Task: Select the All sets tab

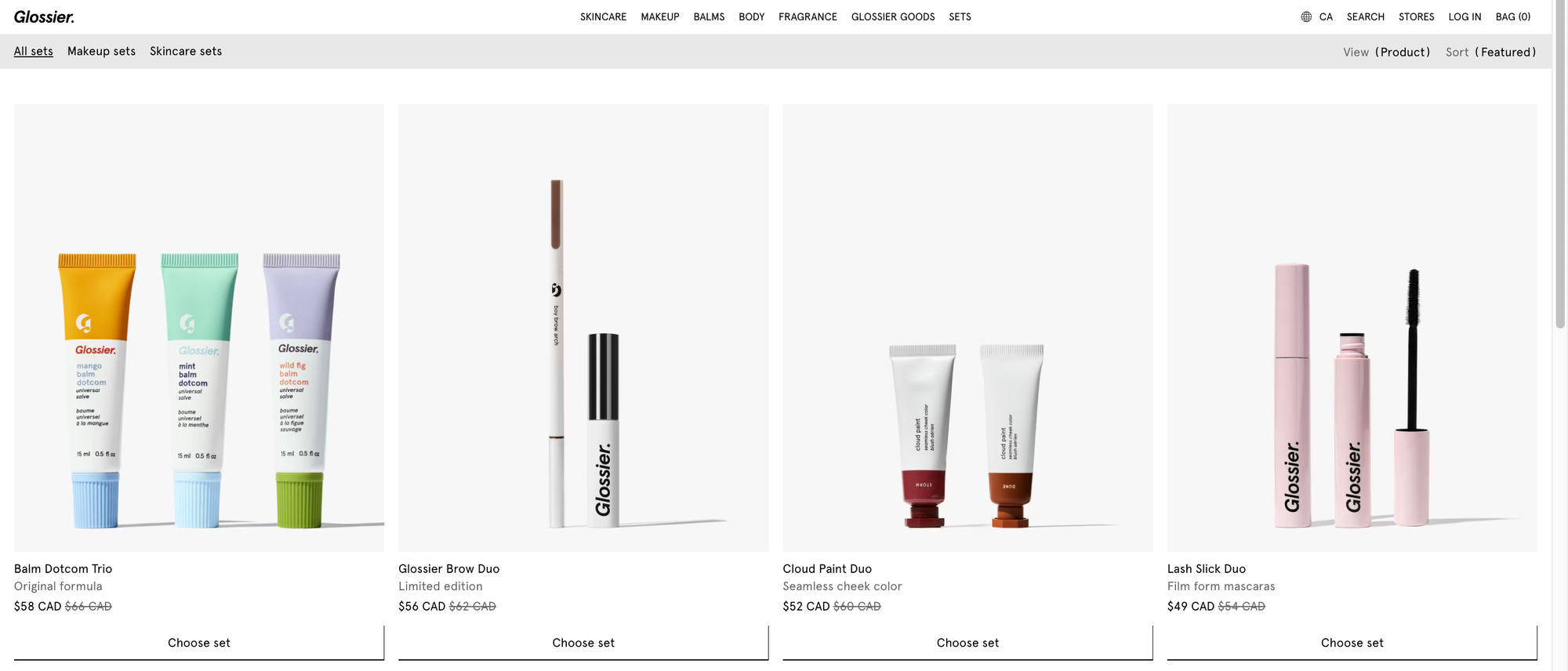Action: click(34, 51)
